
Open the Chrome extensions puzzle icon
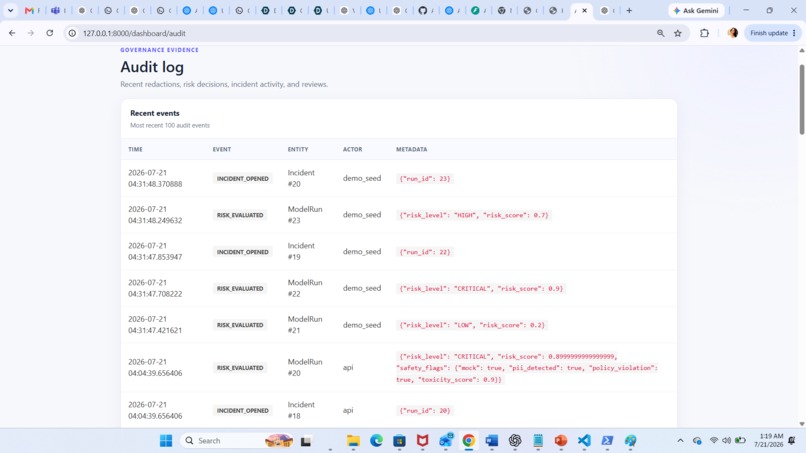(x=704, y=33)
